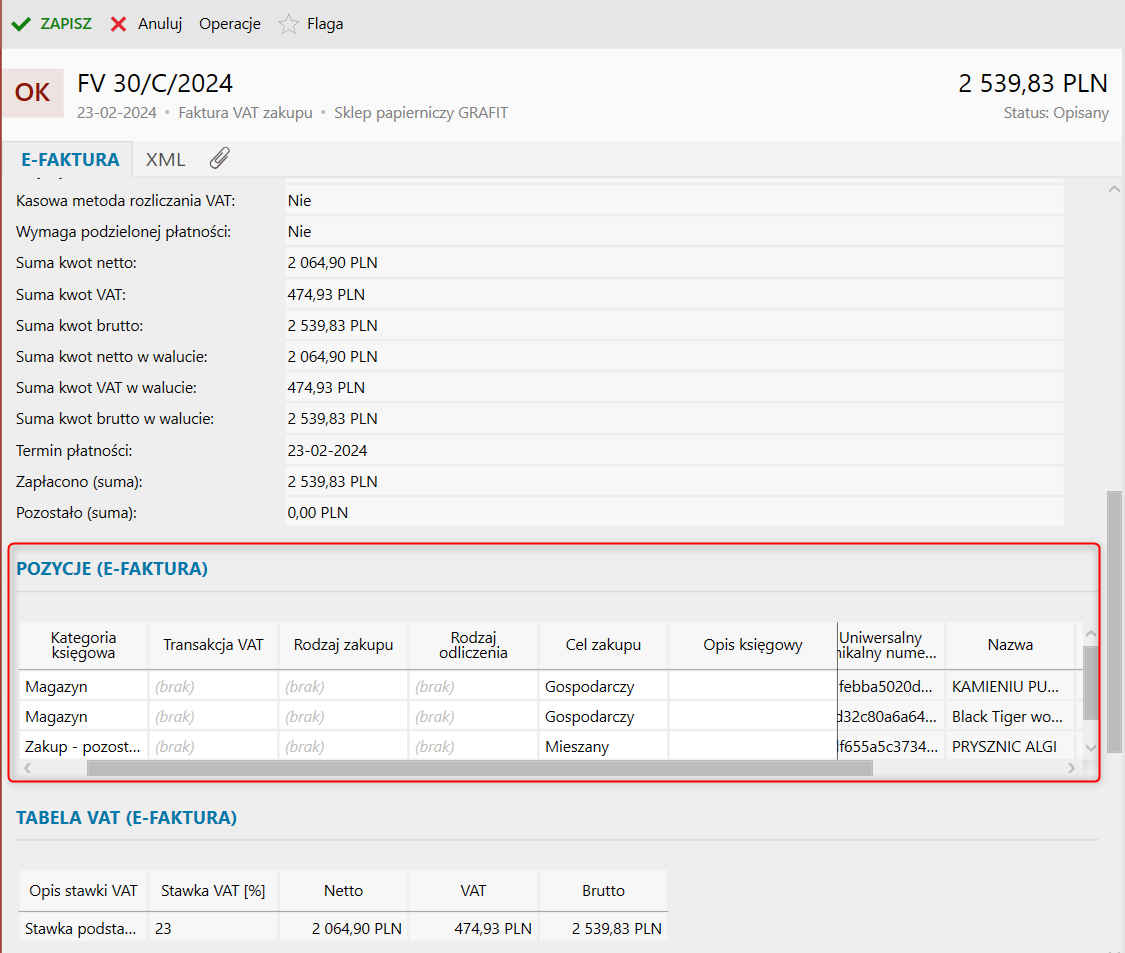This screenshot has height=953, width=1125.
Task: Open the Operacje menu
Action: click(229, 24)
